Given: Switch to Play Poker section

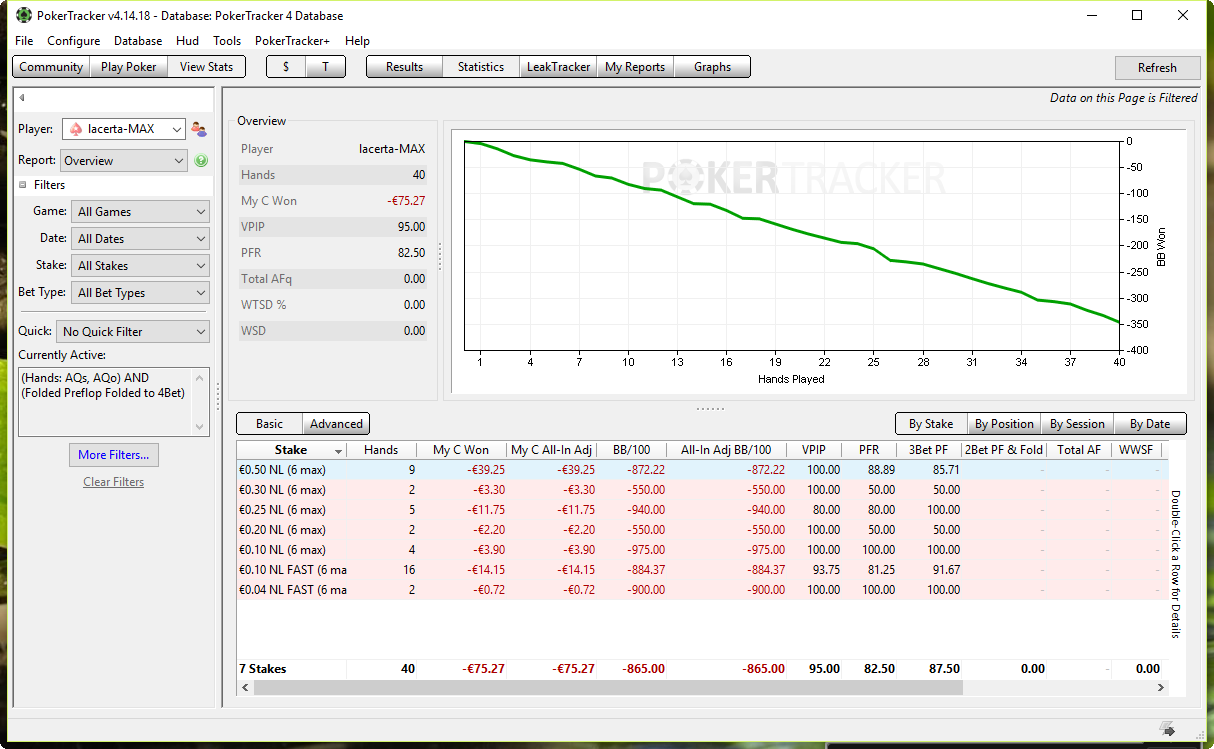Looking at the screenshot, I should 129,67.
